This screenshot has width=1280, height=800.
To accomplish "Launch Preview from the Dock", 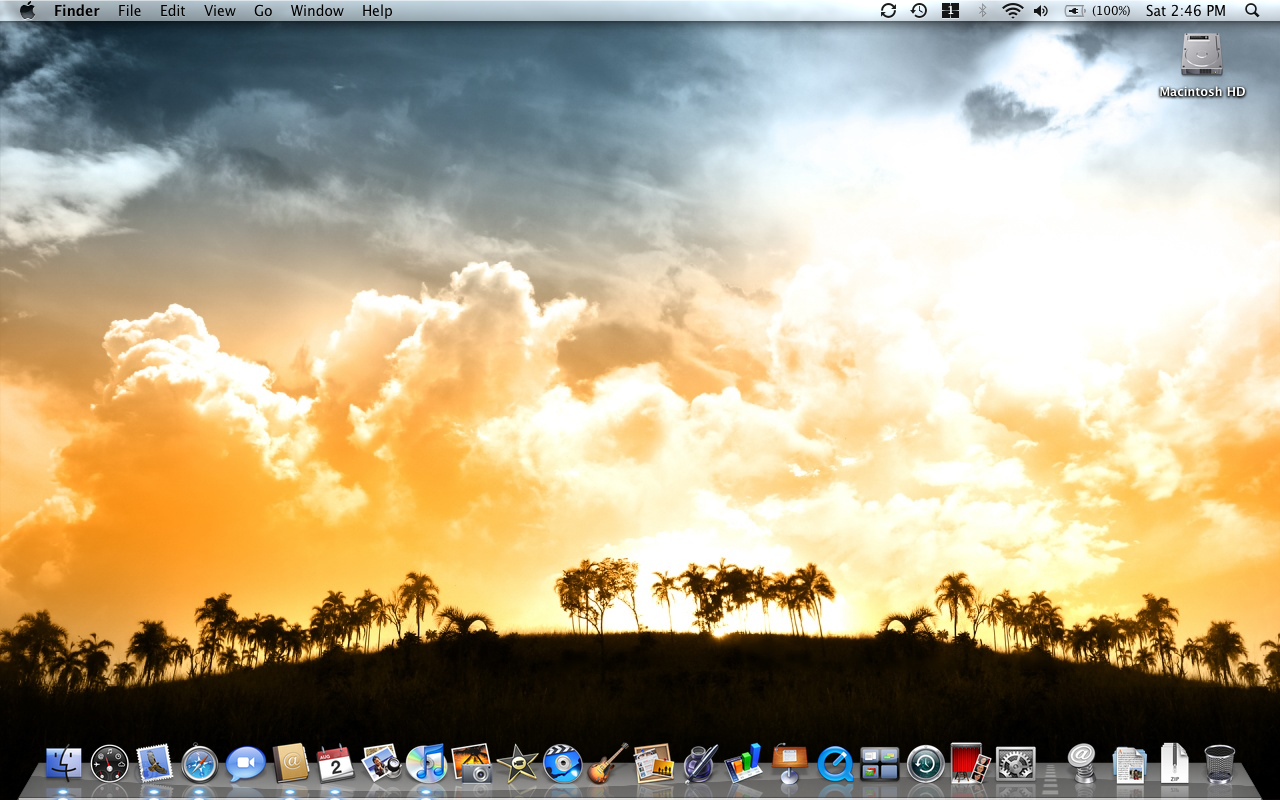I will click(381, 763).
